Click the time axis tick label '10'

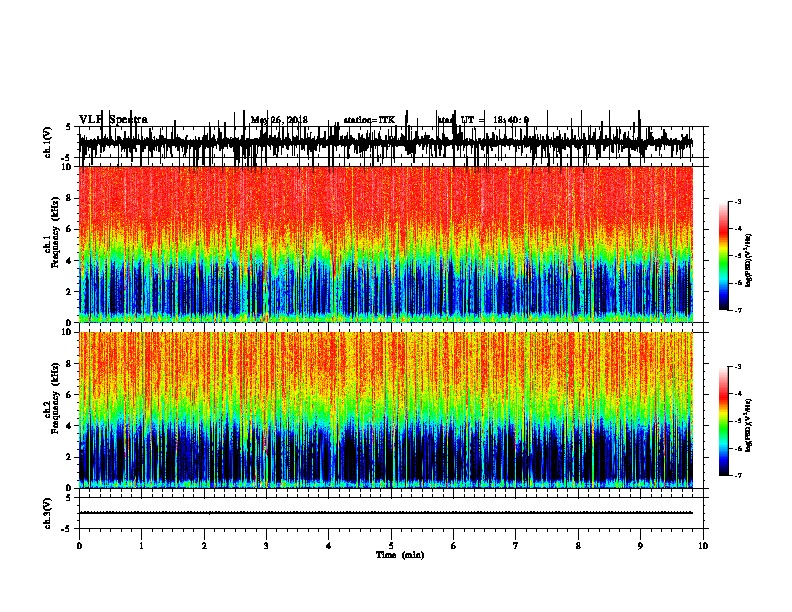coord(703,546)
